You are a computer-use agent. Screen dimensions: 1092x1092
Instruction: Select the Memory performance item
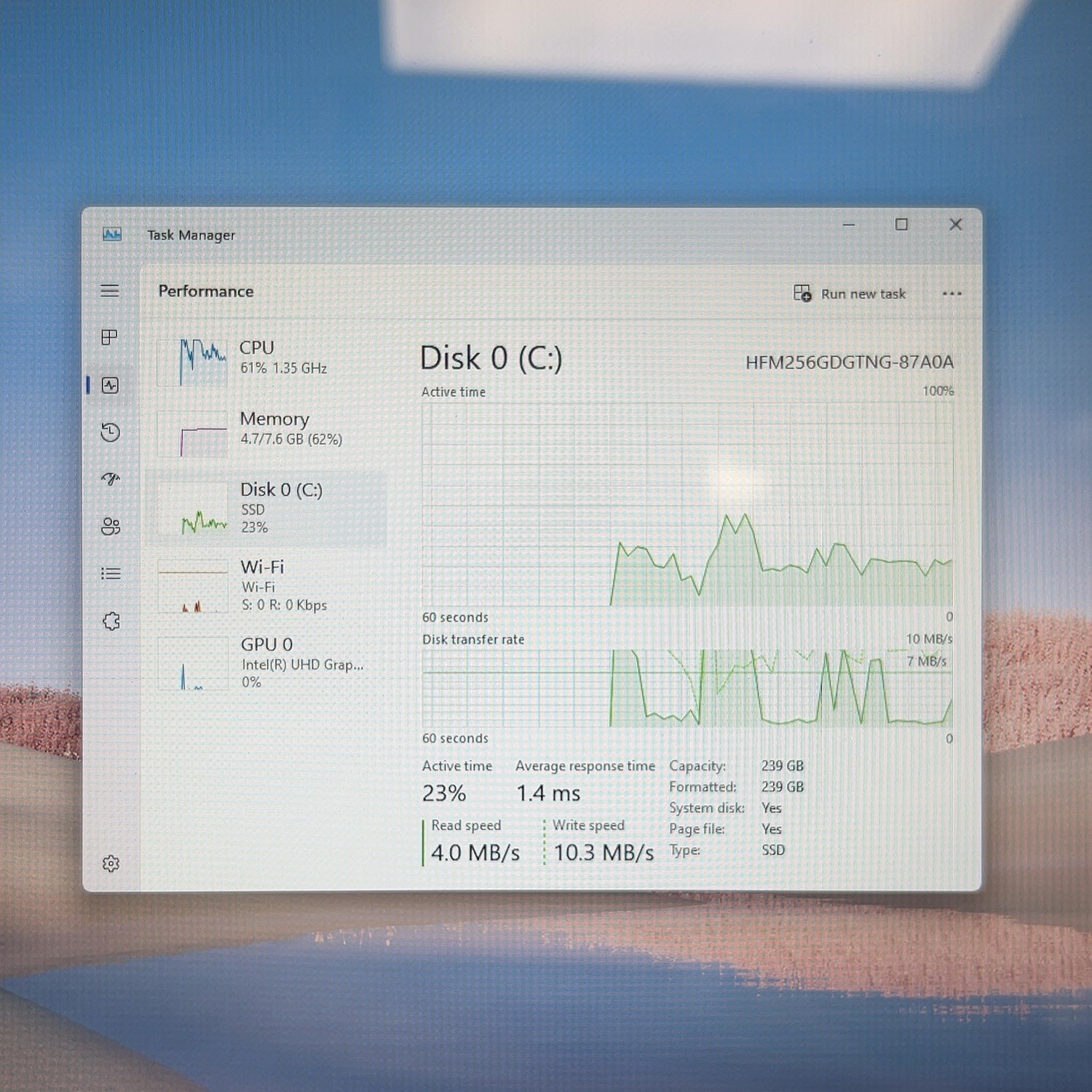pyautogui.click(x=266, y=434)
